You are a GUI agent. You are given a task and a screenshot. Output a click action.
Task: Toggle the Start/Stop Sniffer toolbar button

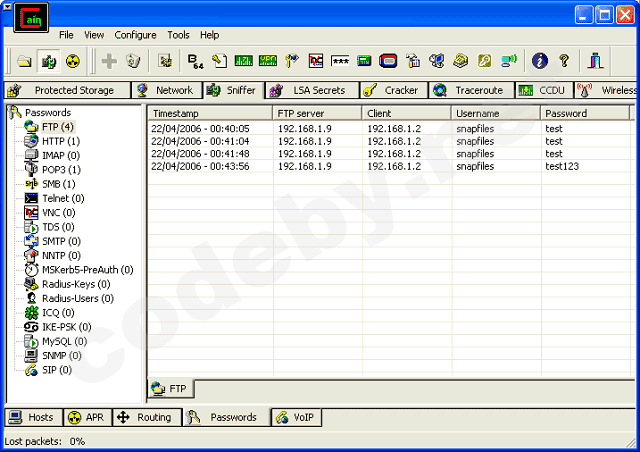[x=48, y=61]
